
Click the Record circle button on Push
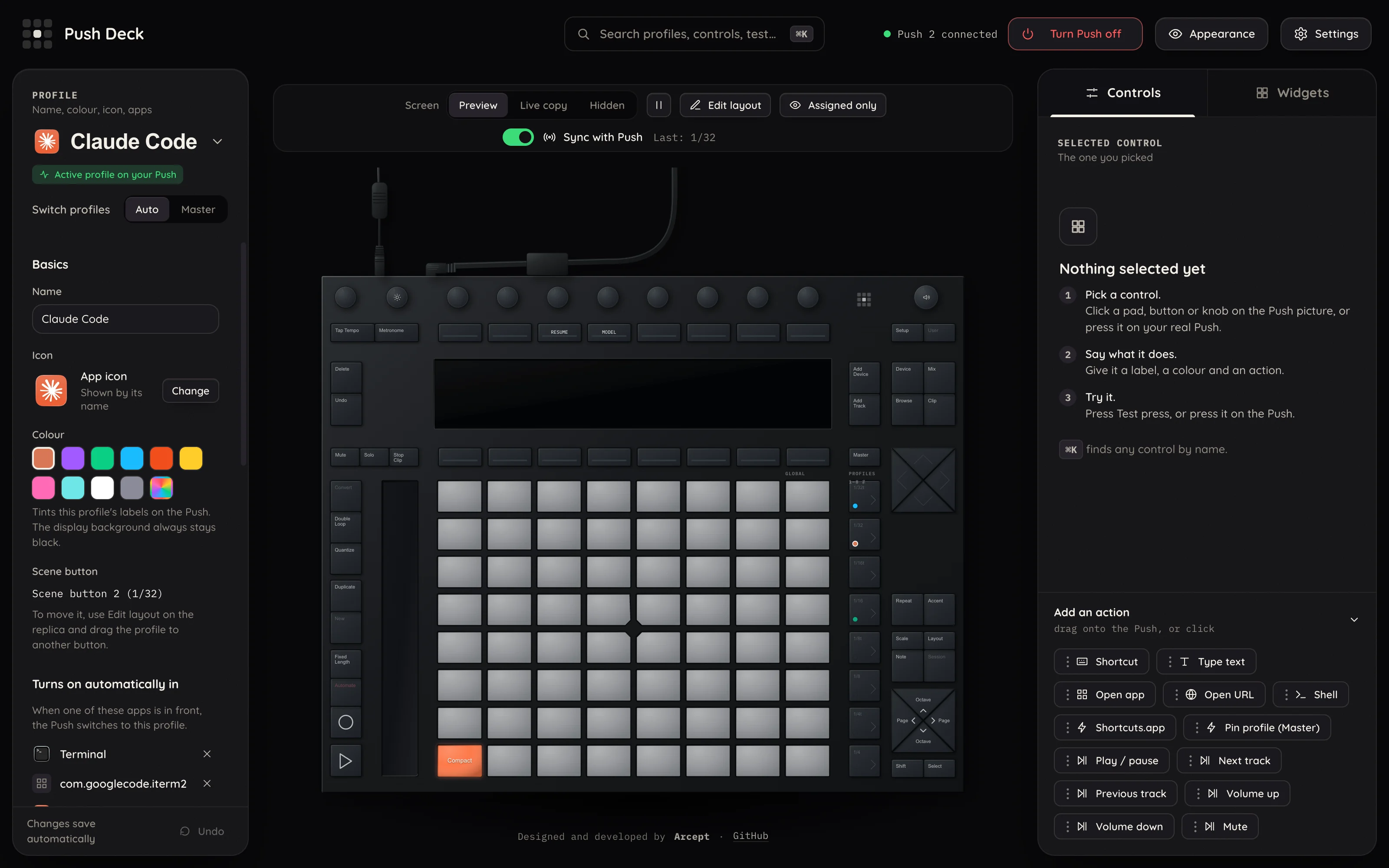pyautogui.click(x=346, y=722)
